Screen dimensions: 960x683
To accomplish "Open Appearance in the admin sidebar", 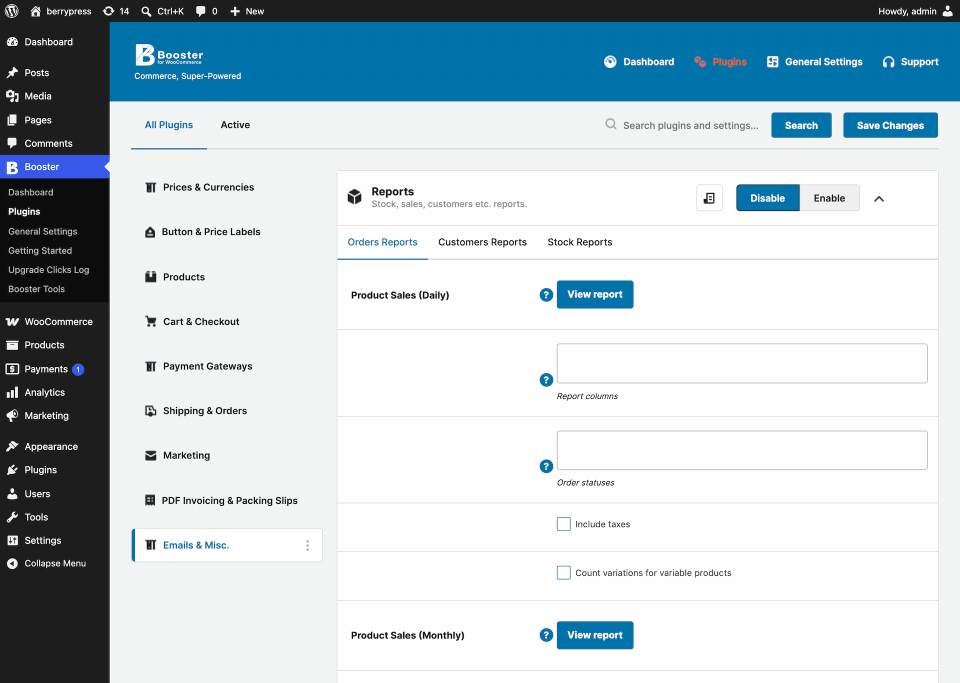I will 54,447.
